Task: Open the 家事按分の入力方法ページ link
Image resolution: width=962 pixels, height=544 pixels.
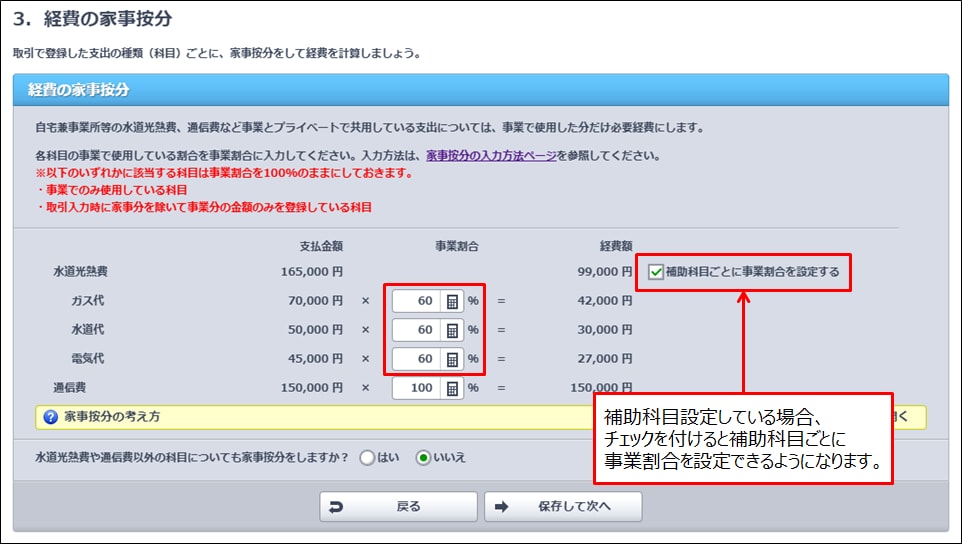Action: [x=490, y=156]
